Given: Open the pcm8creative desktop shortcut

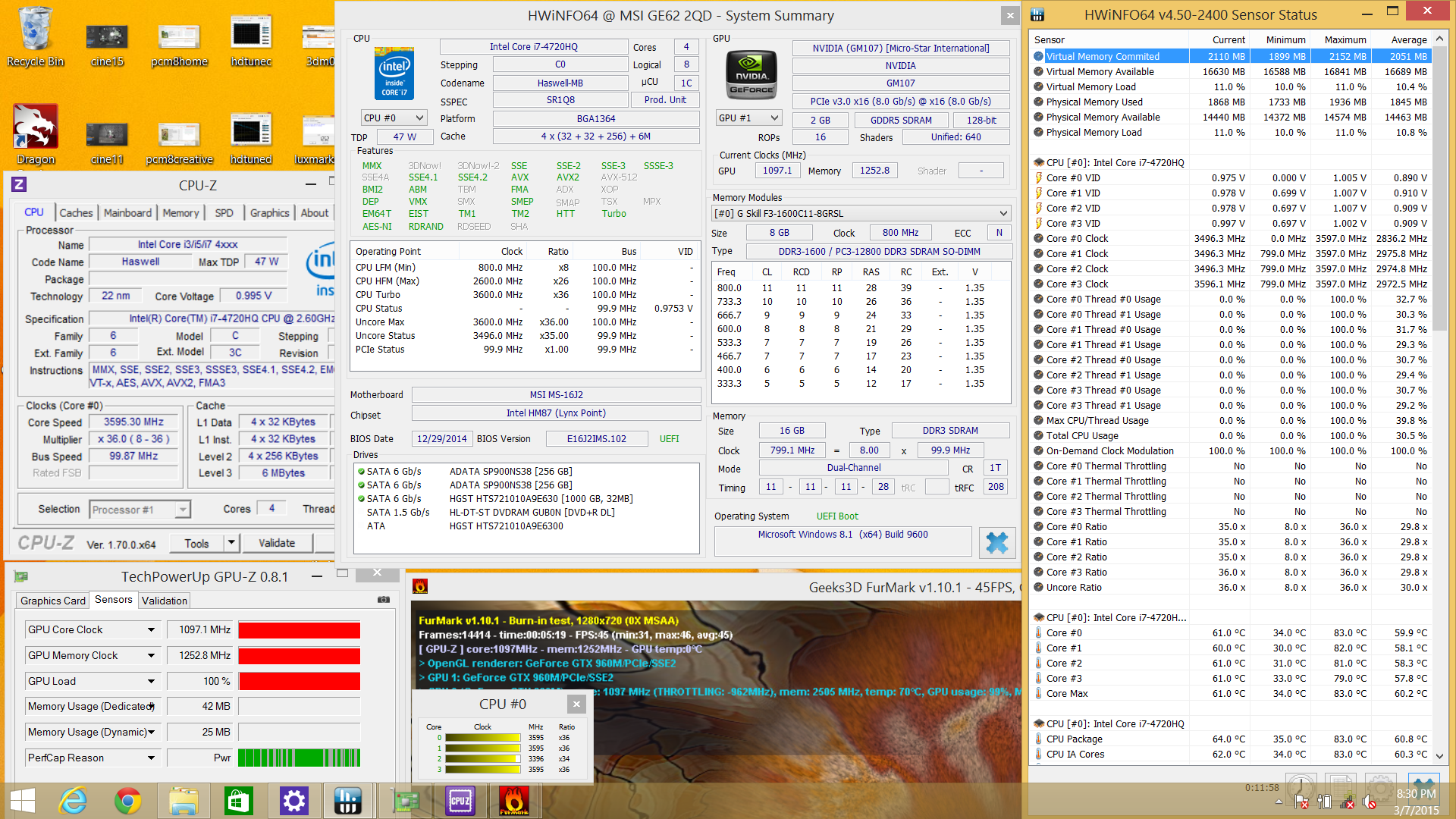Looking at the screenshot, I should 179,142.
